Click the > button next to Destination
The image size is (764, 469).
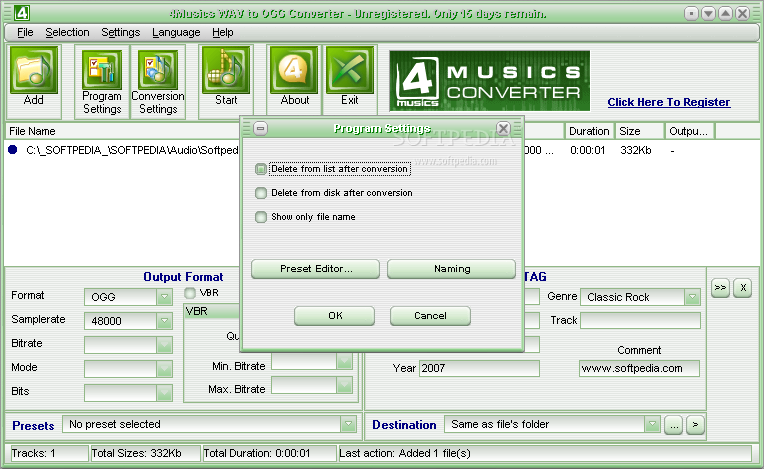[695, 425]
